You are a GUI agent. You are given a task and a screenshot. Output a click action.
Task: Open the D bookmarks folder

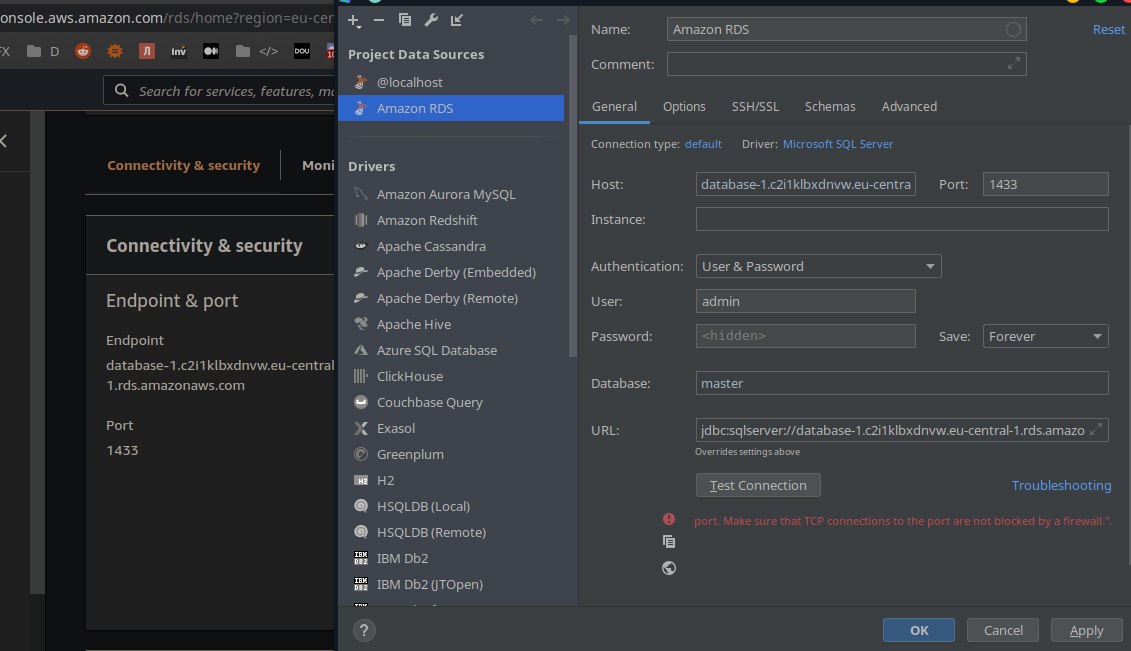click(x=43, y=51)
